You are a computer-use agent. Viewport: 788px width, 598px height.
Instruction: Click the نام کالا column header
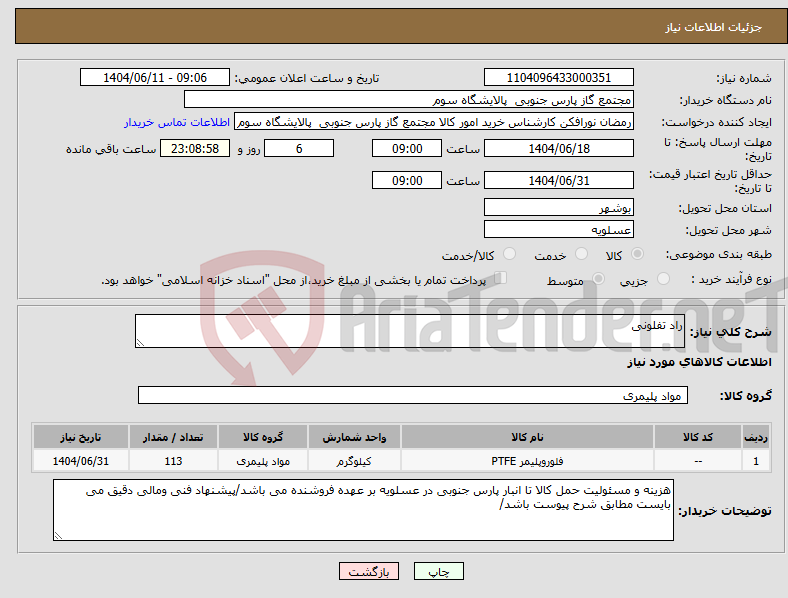click(527, 437)
